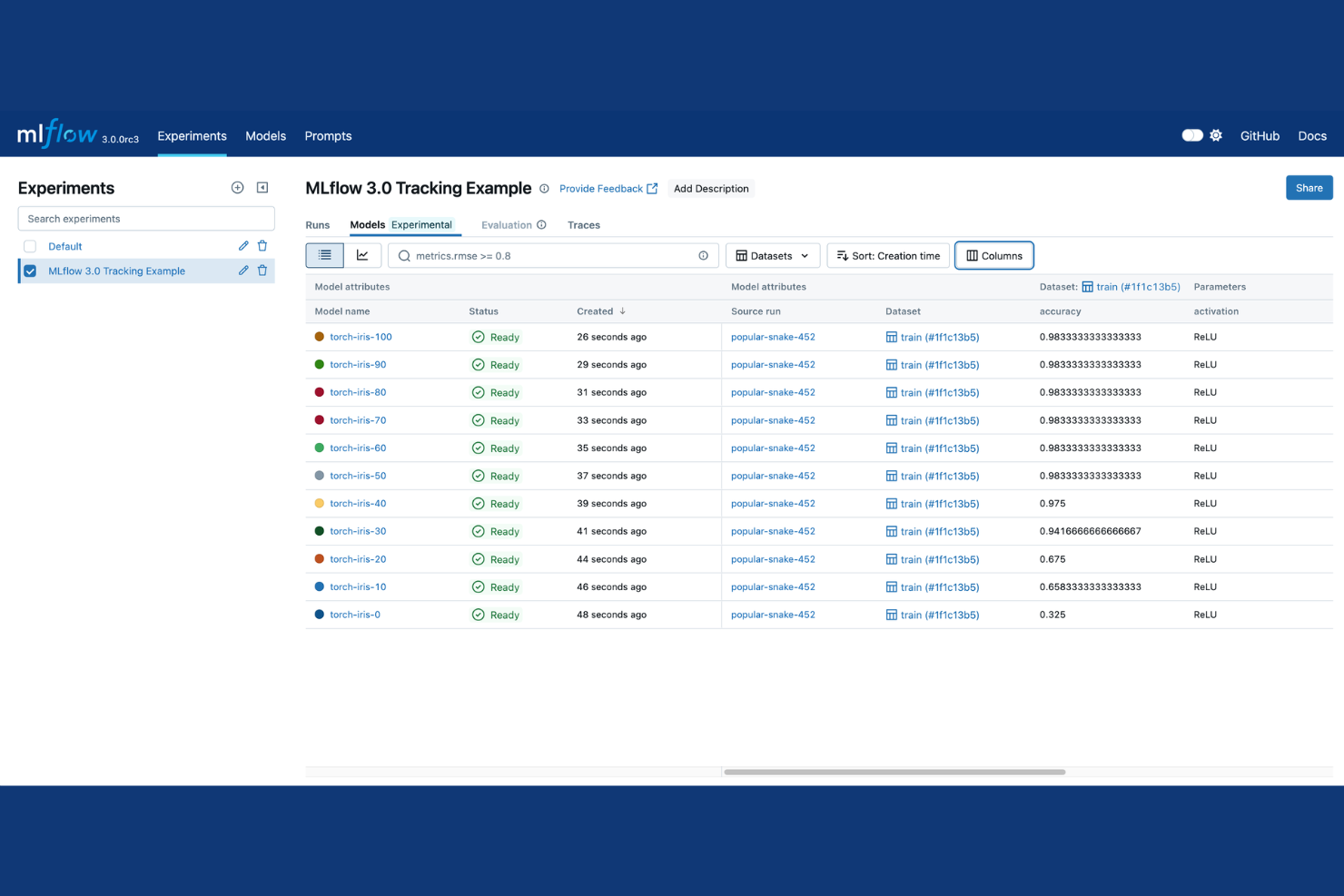Open model torch-iris-90
This screenshot has width=1344, height=896.
[358, 365]
